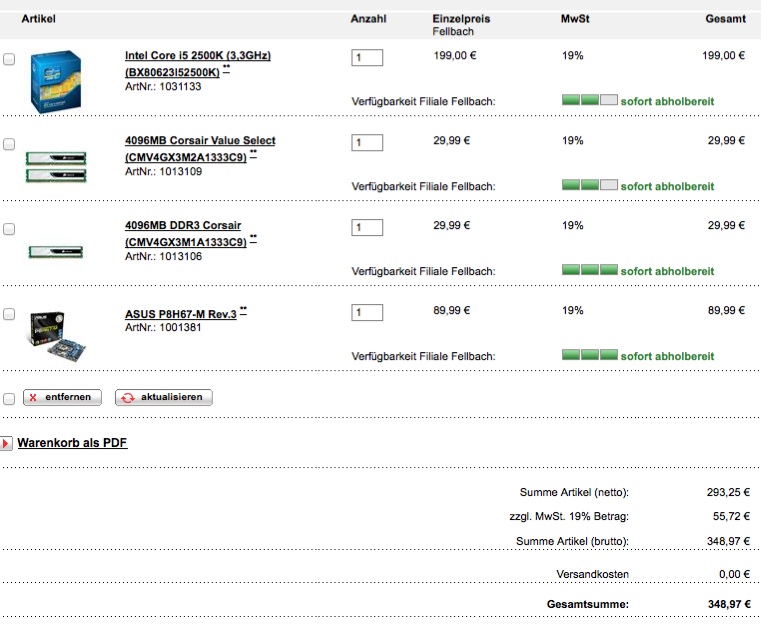This screenshot has height=635, width=768.
Task: Click the 89,99 € unit price for ASUS board
Action: tap(451, 310)
